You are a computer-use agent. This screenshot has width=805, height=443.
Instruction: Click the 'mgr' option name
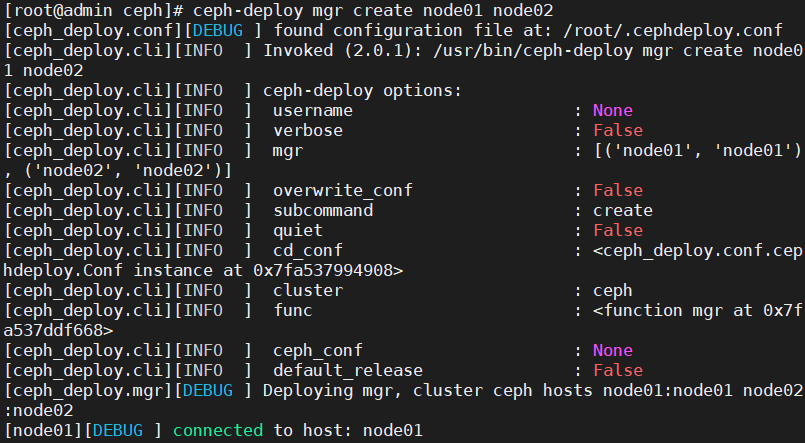click(x=288, y=150)
